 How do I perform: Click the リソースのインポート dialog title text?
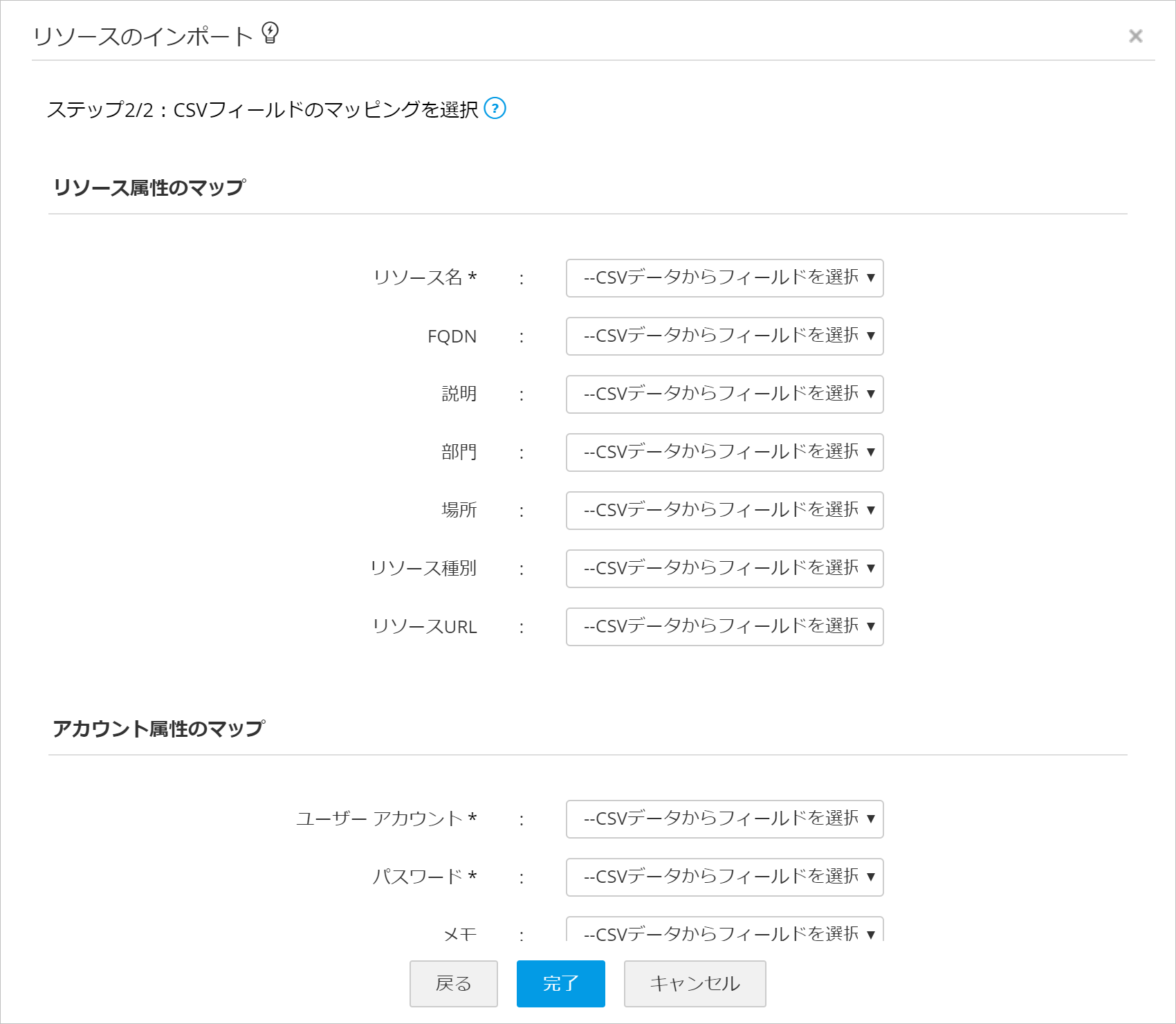pos(143,37)
